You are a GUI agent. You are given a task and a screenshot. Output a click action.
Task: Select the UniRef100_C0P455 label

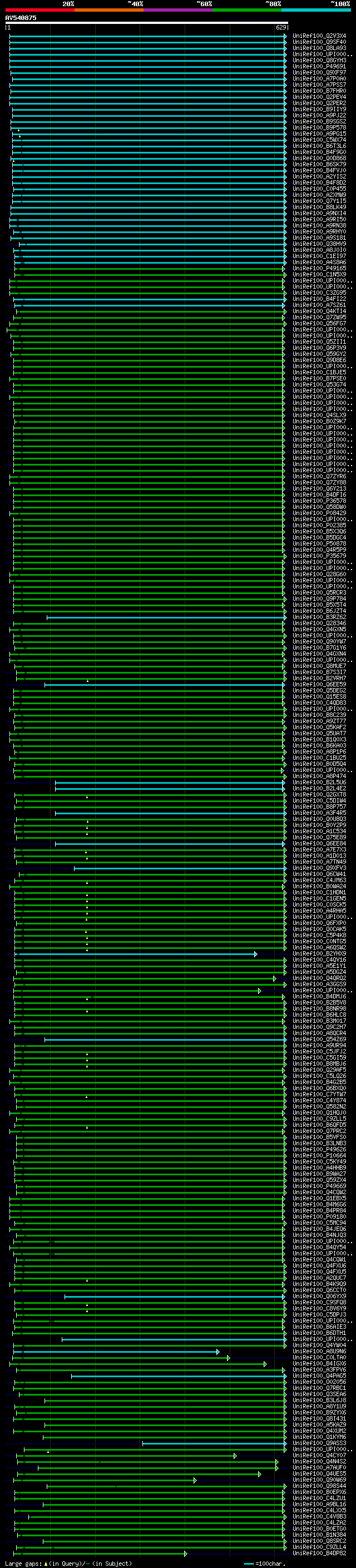tap(319, 189)
